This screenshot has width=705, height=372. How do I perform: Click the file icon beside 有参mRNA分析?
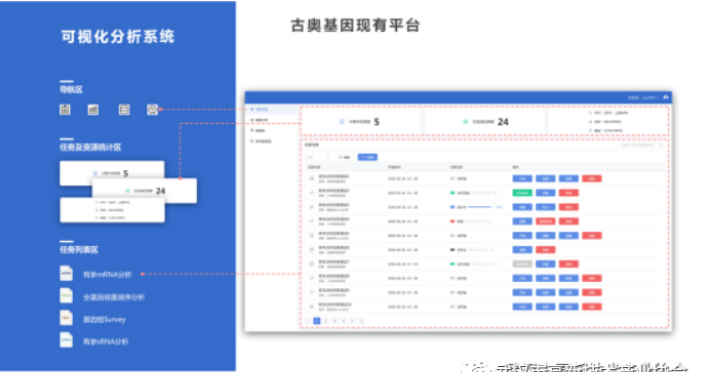point(66,273)
